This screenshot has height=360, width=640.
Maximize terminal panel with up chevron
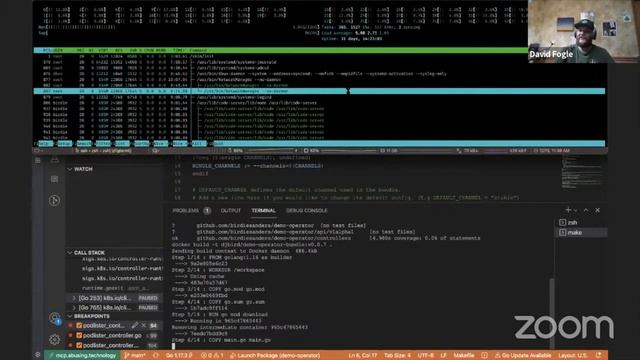click(x=586, y=210)
